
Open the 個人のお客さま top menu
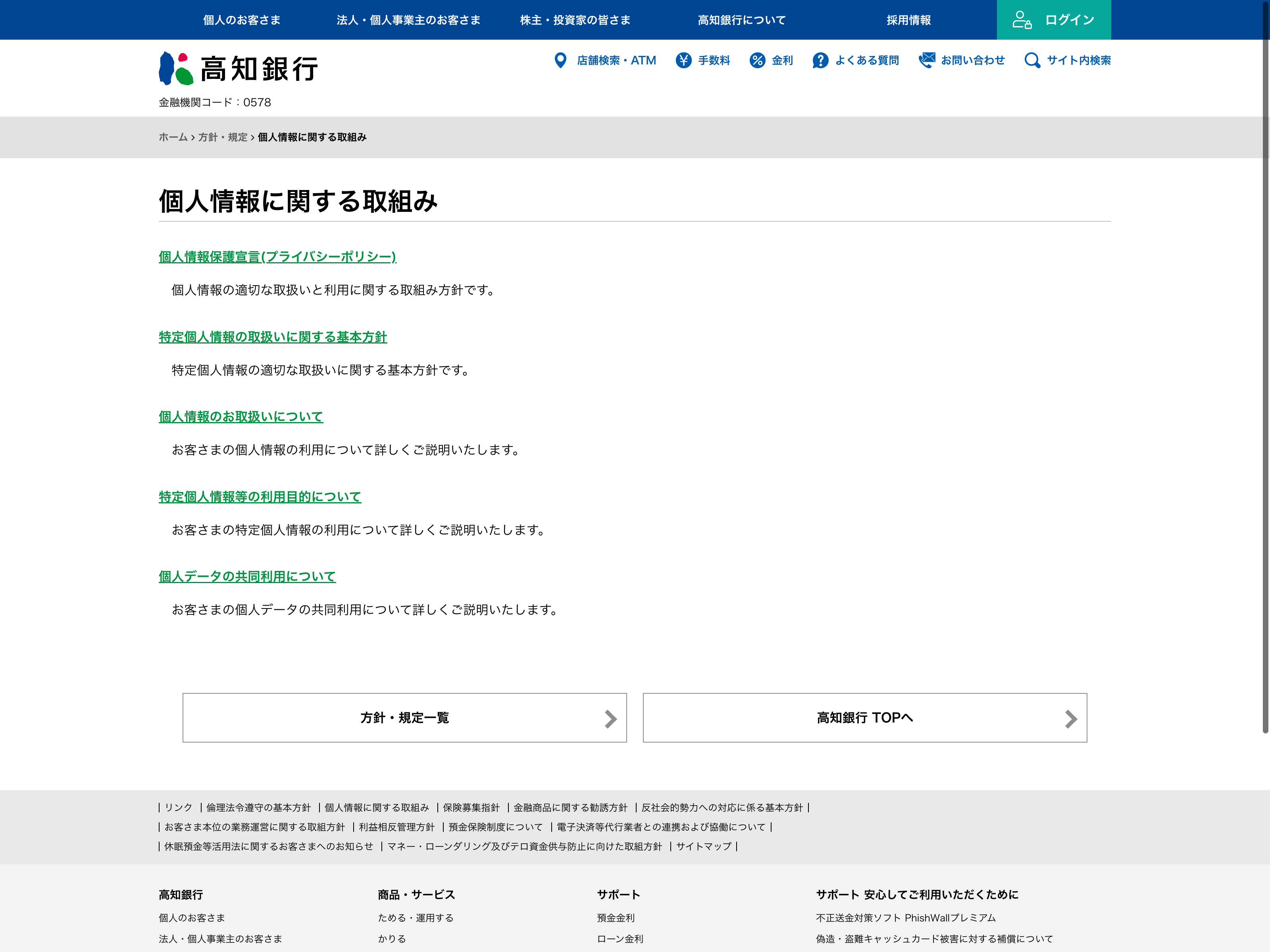242,20
